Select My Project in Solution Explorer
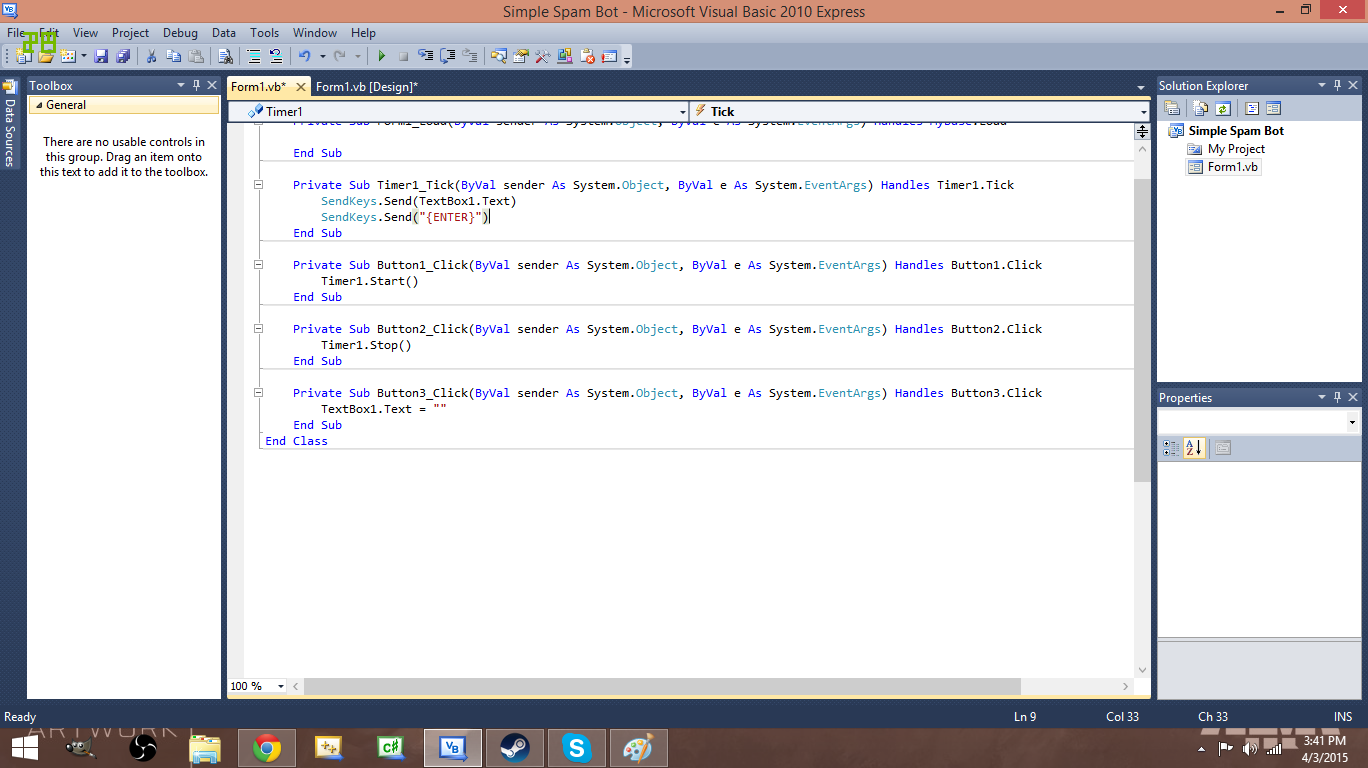 click(x=1236, y=149)
